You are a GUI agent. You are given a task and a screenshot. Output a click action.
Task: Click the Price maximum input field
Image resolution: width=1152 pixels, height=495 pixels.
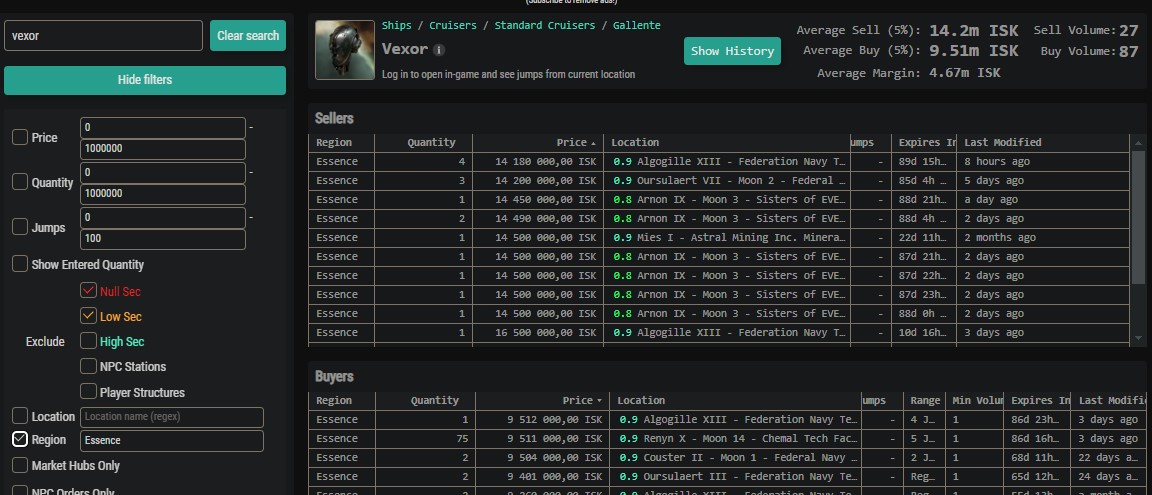(x=162, y=149)
